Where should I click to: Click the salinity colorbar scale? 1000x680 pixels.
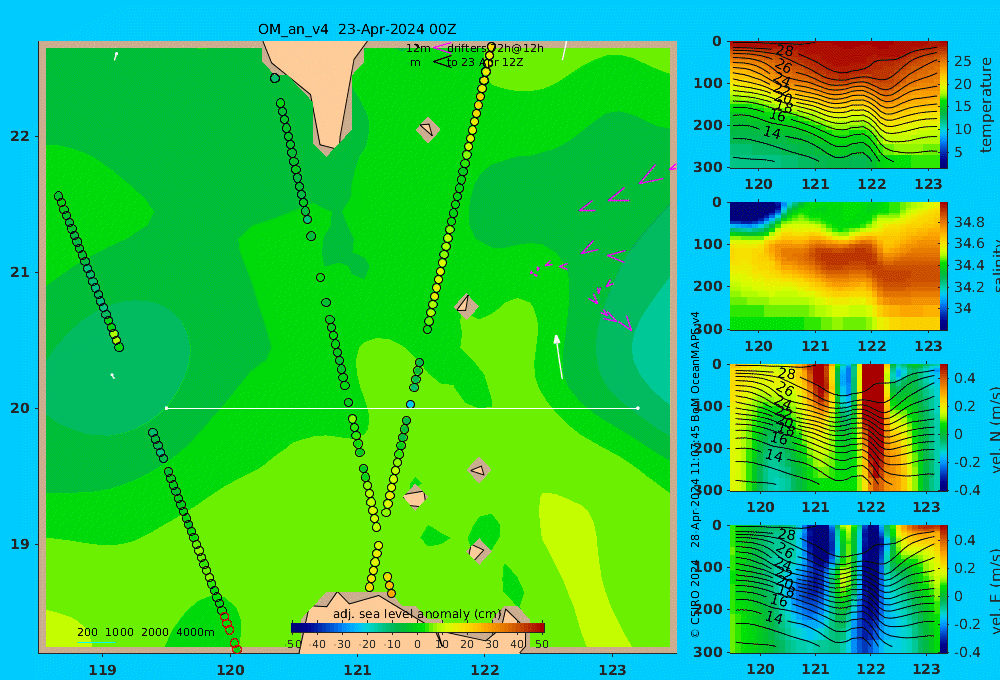coord(943,266)
